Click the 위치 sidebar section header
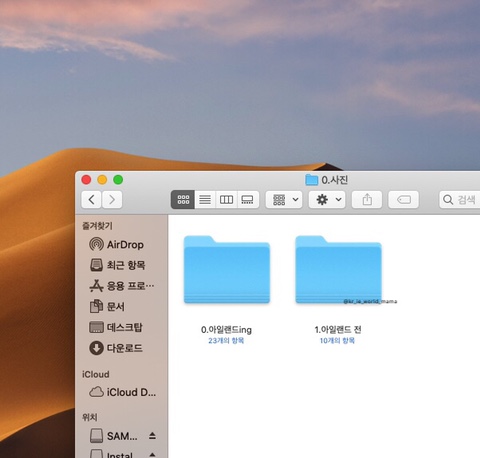Screen dimensions: 480x458 [90, 417]
